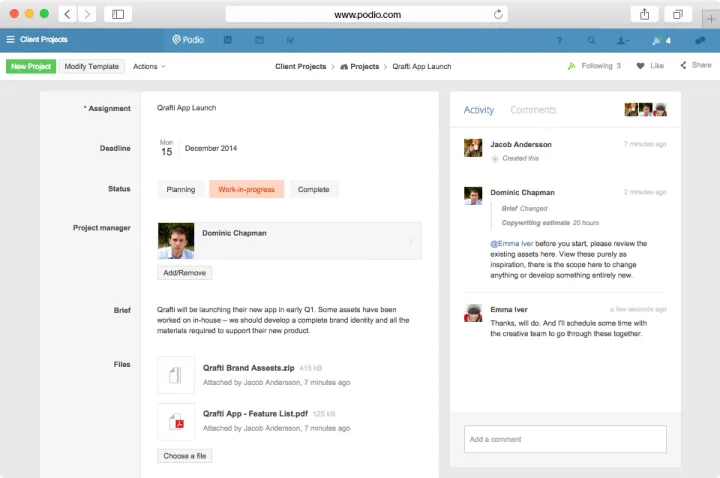
Task: Click the search magnifier icon
Action: (591, 41)
